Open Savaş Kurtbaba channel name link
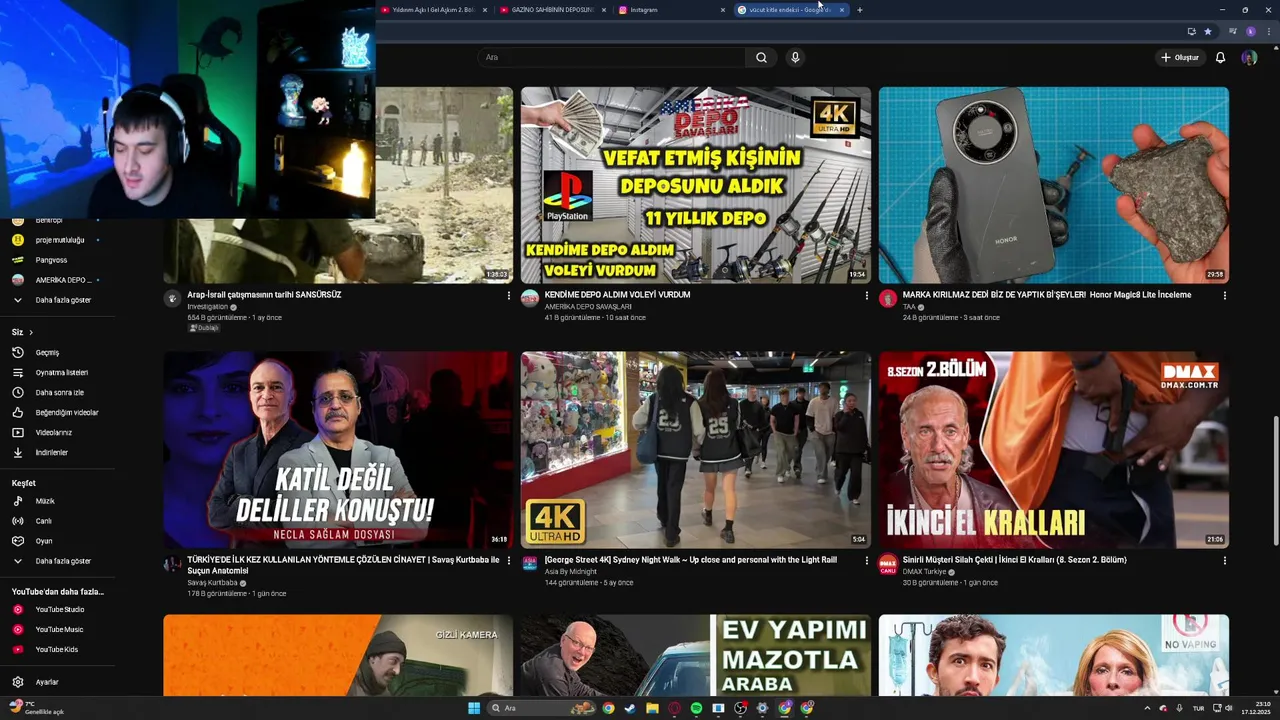 pyautogui.click(x=212, y=582)
